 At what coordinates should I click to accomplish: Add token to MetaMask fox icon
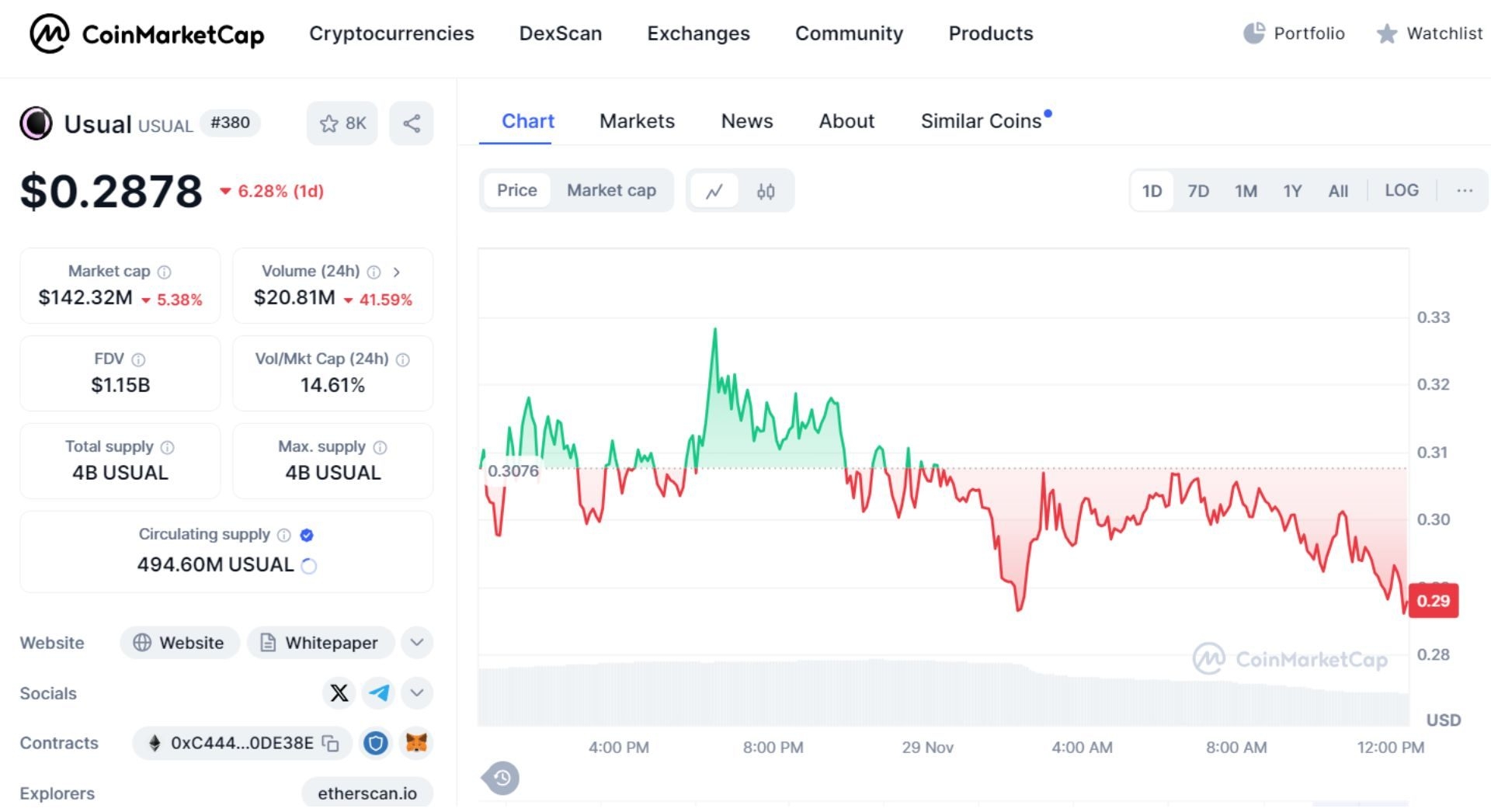[x=417, y=744]
